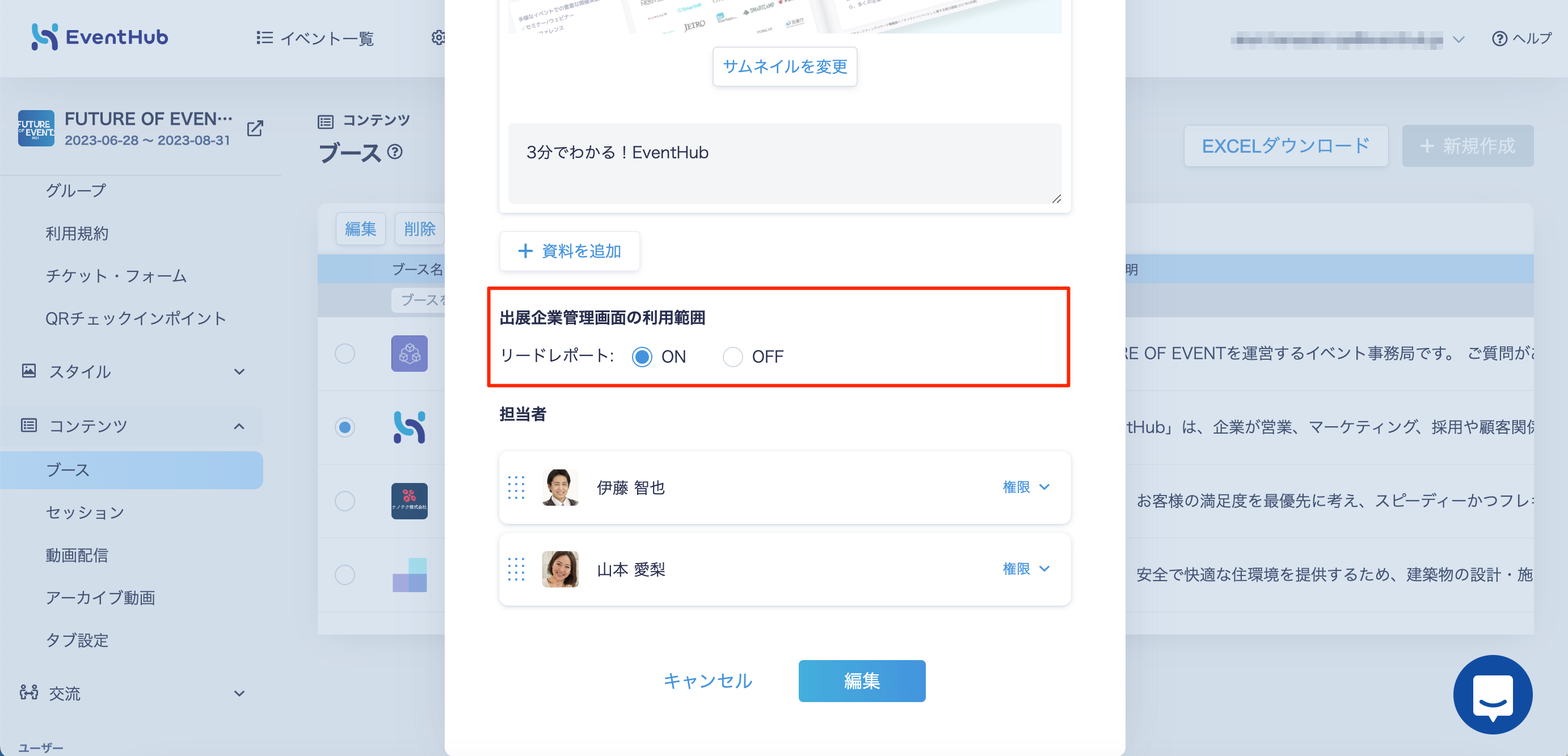Select the first booth row radio button
1568x756 pixels.
[344, 354]
